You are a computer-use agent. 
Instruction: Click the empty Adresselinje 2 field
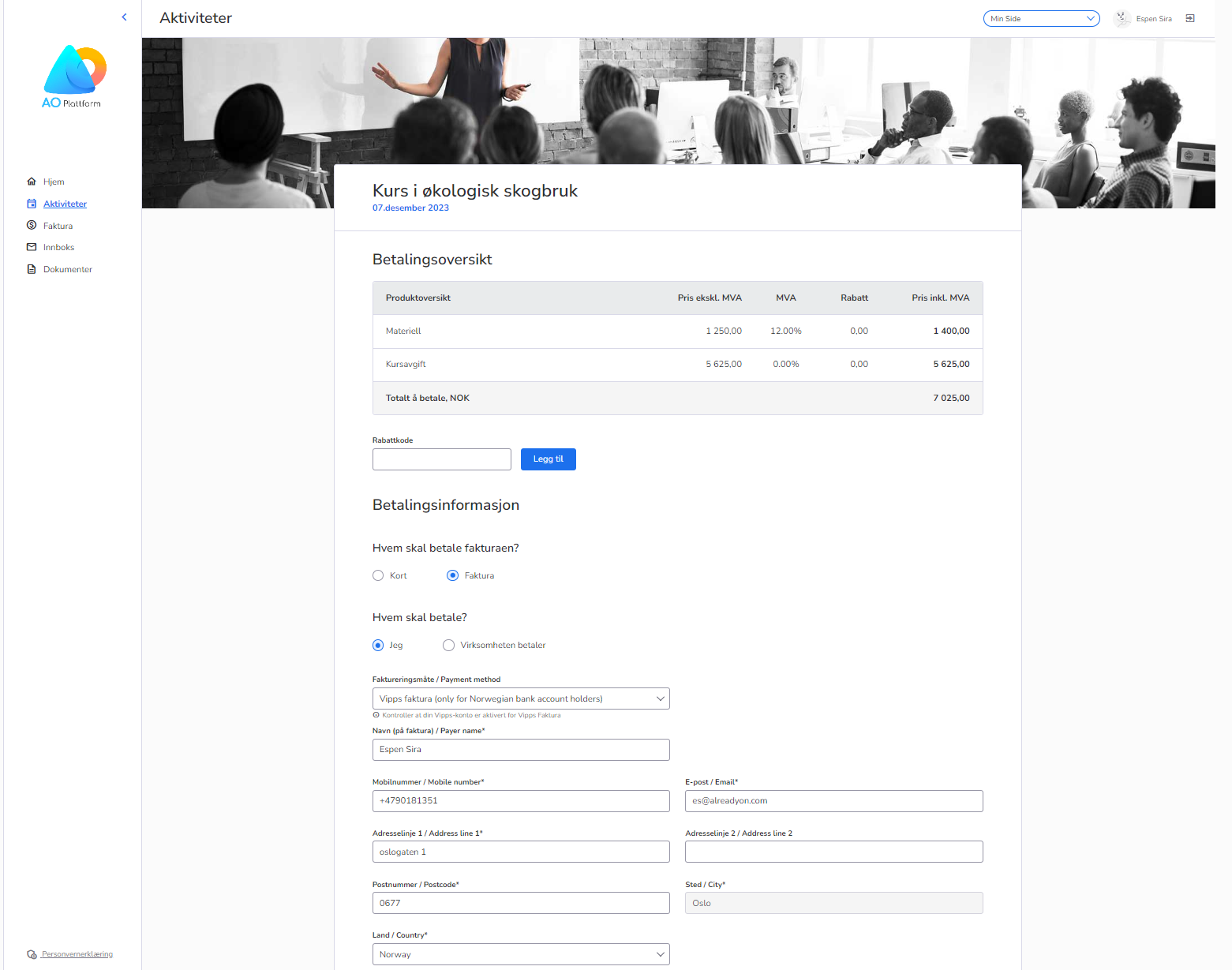click(x=834, y=852)
